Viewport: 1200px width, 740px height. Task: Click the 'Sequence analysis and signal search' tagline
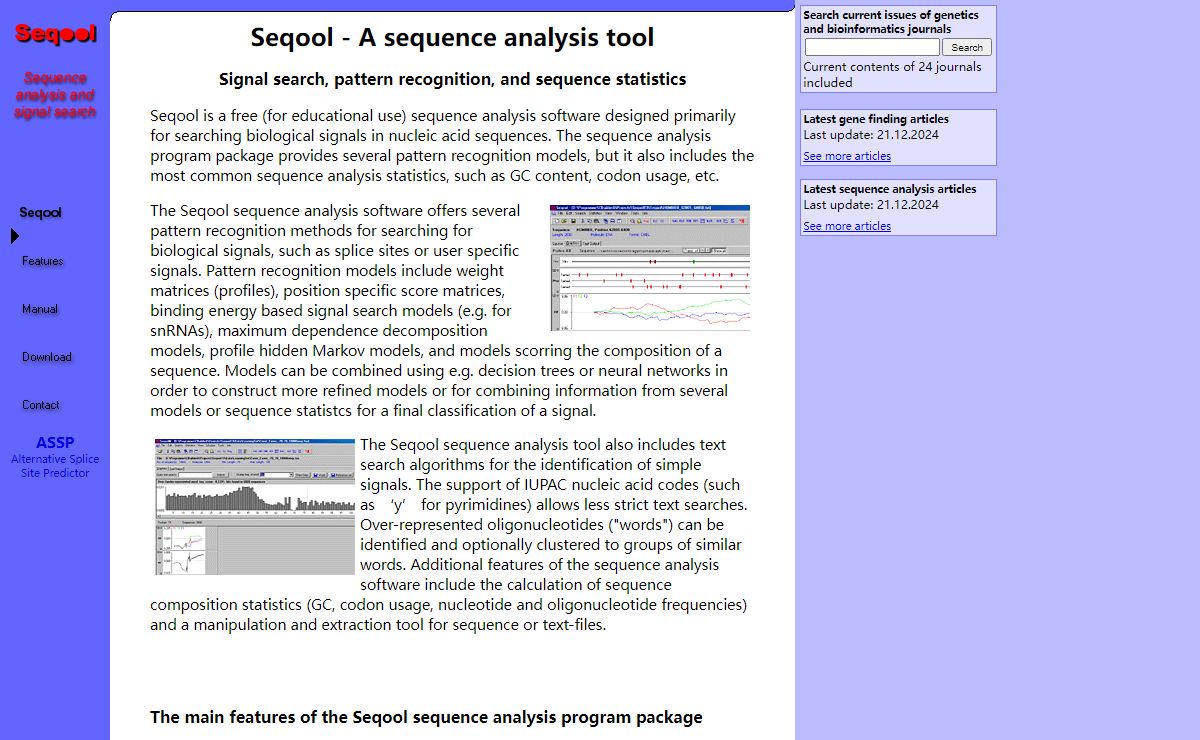click(x=55, y=95)
